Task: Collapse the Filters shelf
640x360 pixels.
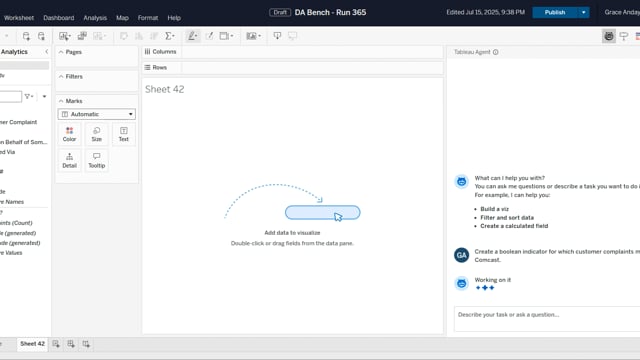Action: pyautogui.click(x=61, y=77)
